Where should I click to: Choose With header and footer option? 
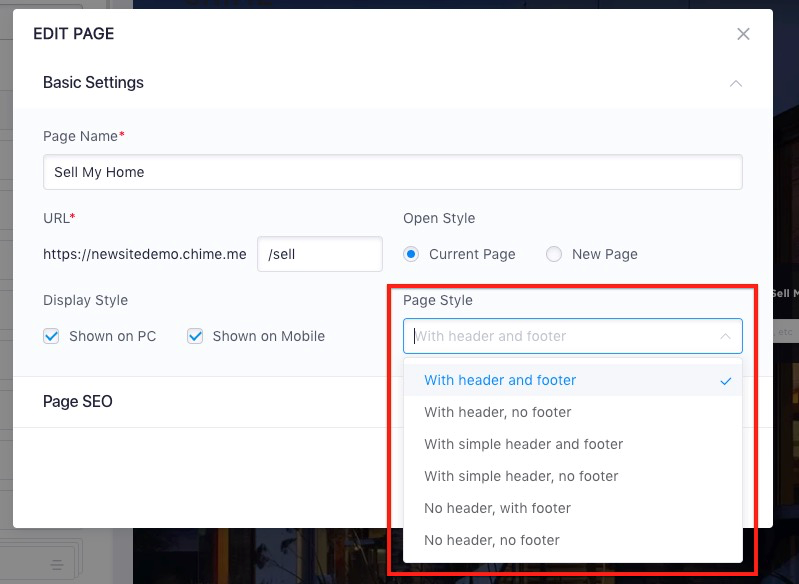pyautogui.click(x=572, y=380)
